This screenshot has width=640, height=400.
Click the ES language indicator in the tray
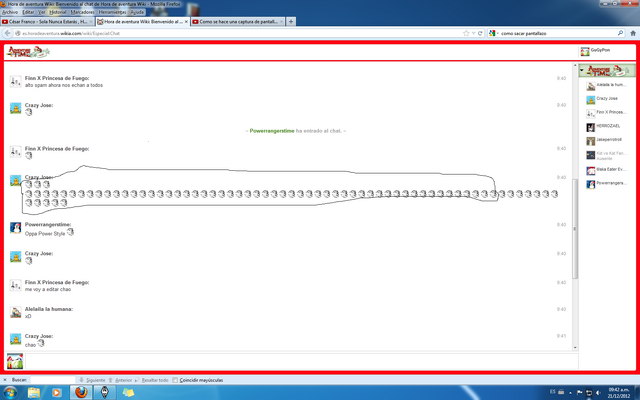[x=553, y=392]
